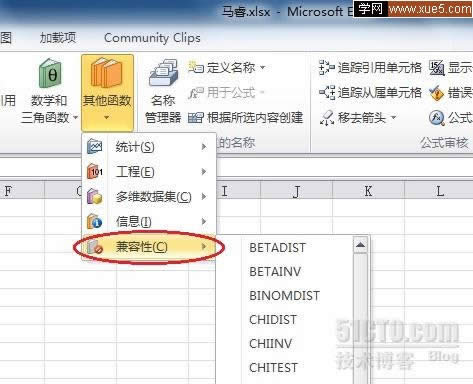Click the 显示公式 icon in formula auditing
The width and height of the screenshot is (473, 384).
tap(437, 68)
